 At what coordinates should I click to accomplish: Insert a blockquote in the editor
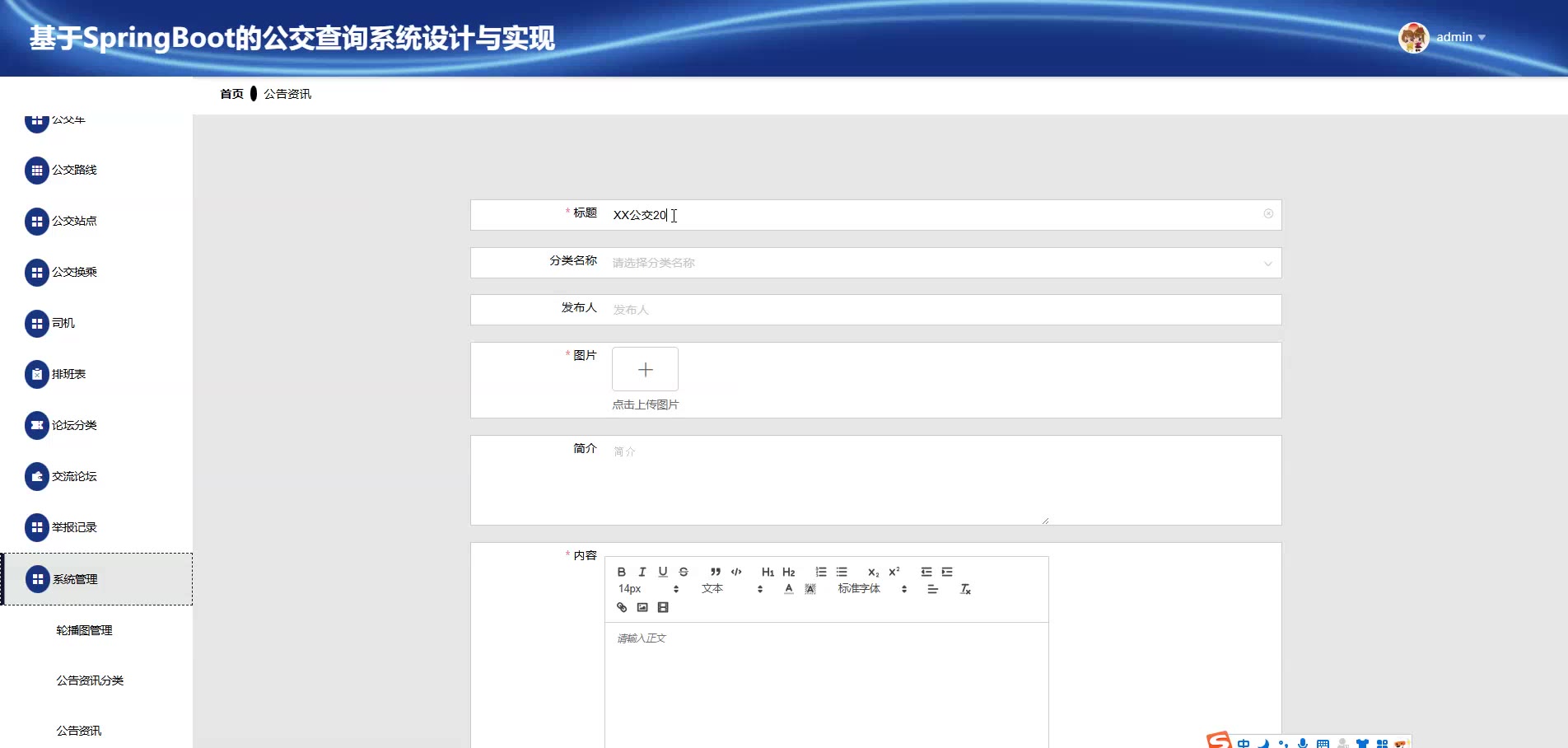click(x=716, y=572)
